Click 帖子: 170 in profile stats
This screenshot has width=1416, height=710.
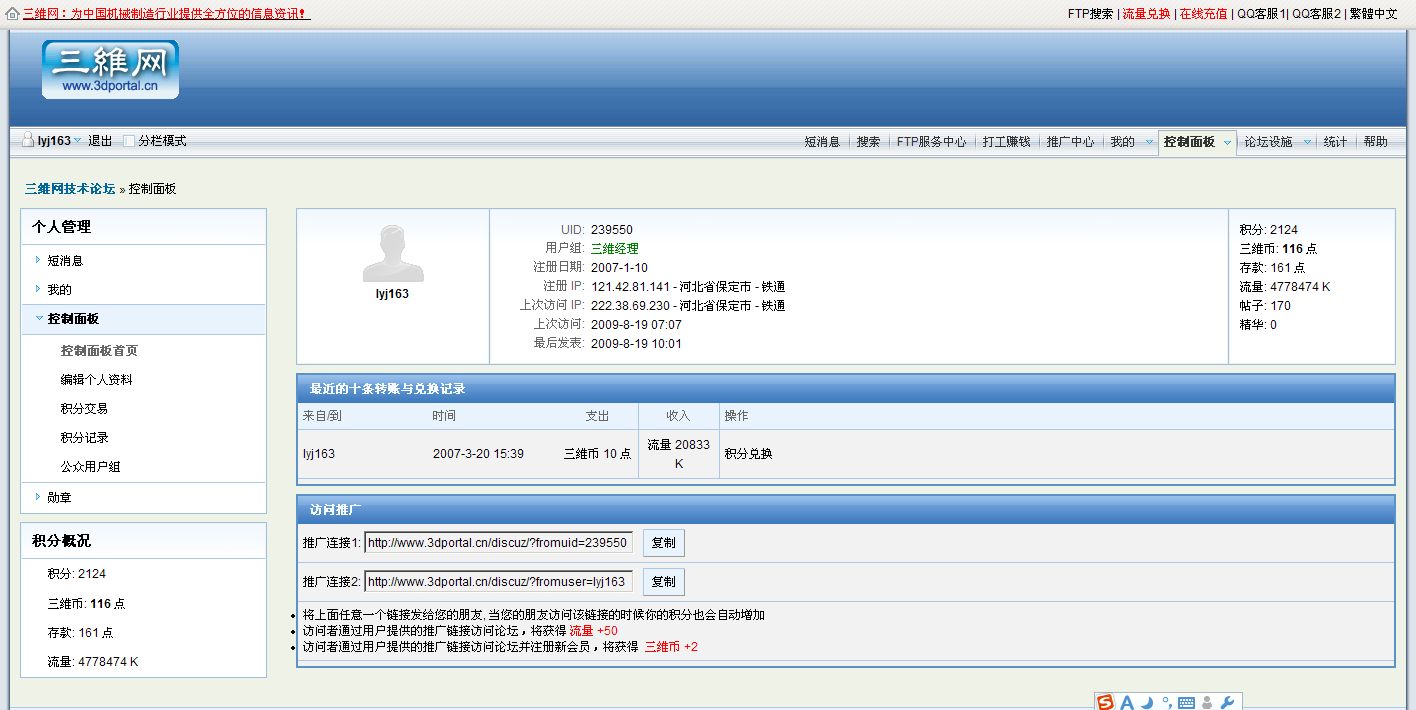point(1265,306)
